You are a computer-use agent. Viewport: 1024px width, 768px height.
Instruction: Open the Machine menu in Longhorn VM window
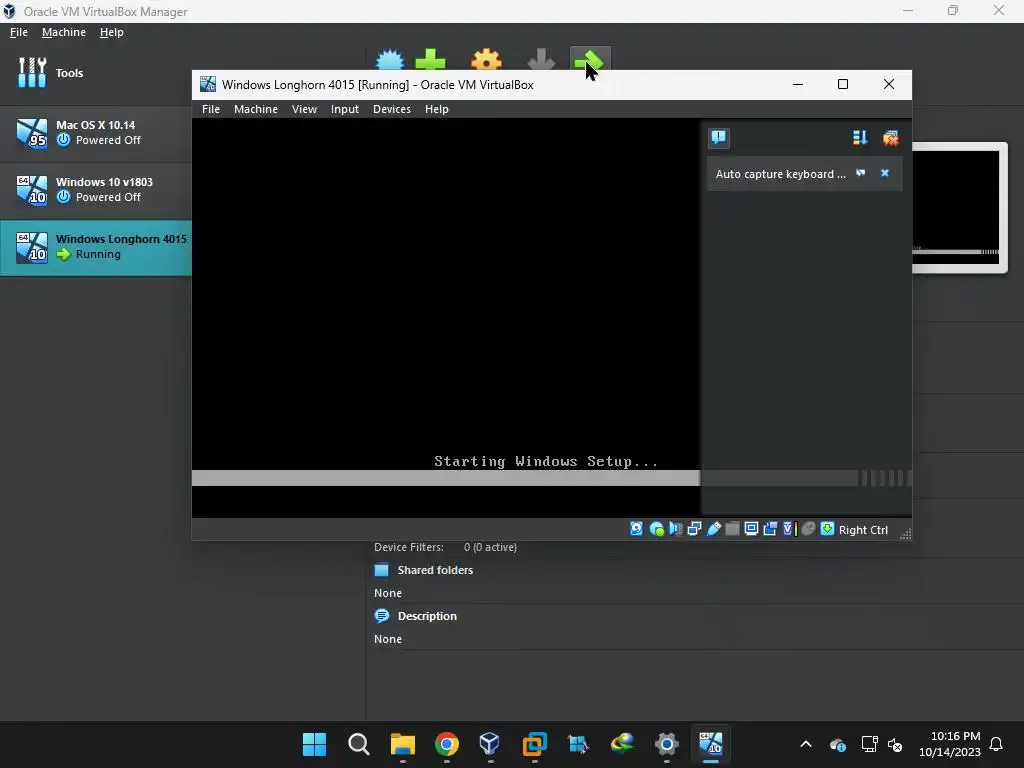click(x=256, y=109)
